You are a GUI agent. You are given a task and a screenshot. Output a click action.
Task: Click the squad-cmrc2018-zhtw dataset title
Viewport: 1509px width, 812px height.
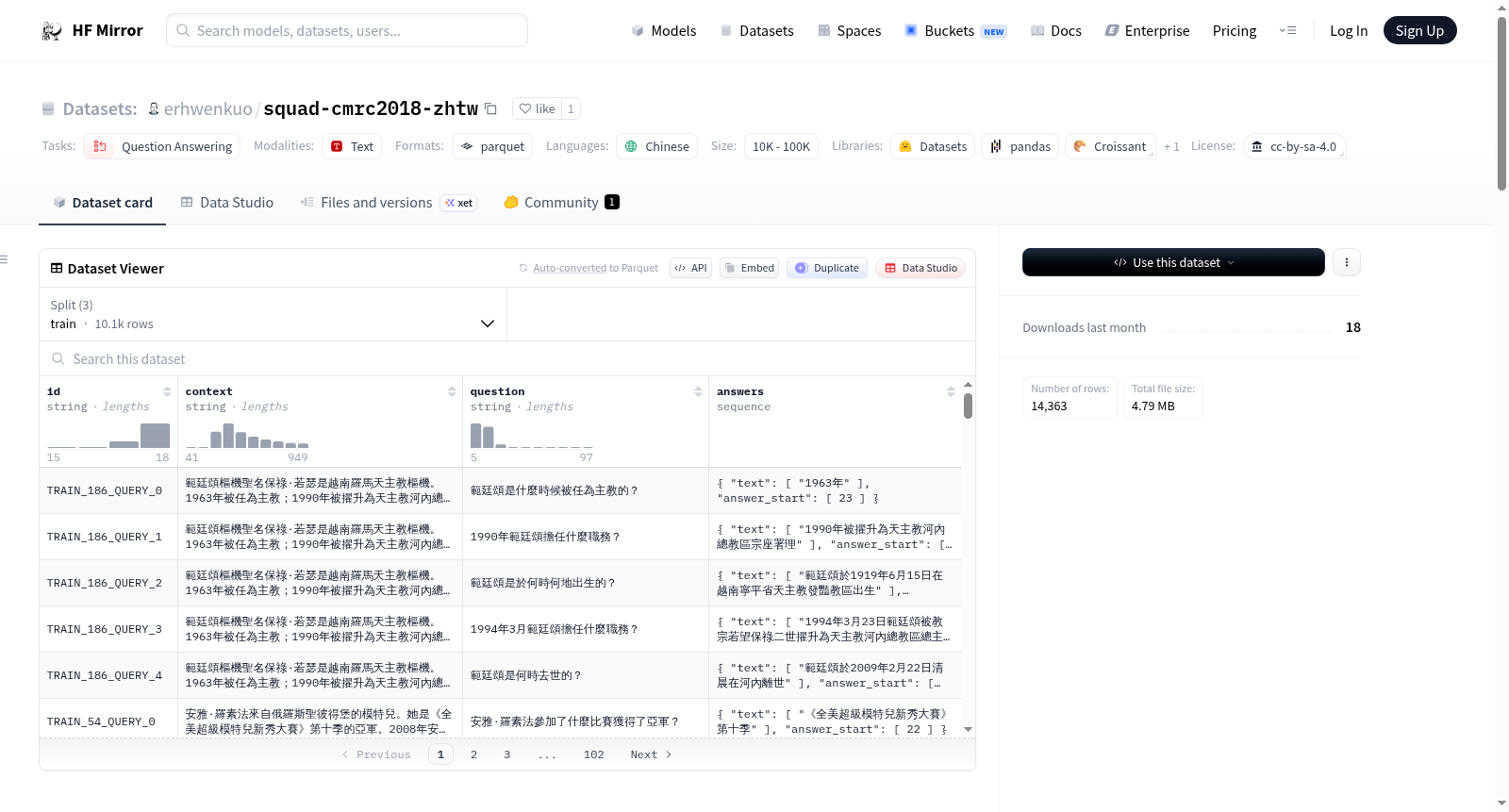point(371,108)
